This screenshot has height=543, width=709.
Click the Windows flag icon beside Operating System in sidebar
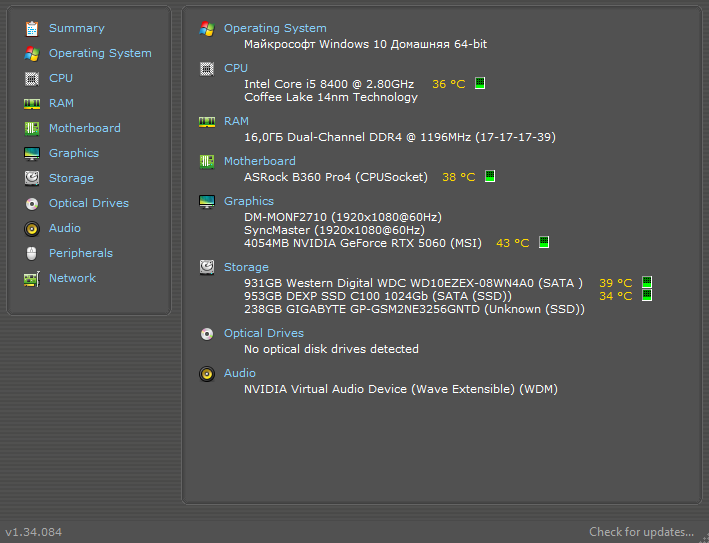click(32, 53)
